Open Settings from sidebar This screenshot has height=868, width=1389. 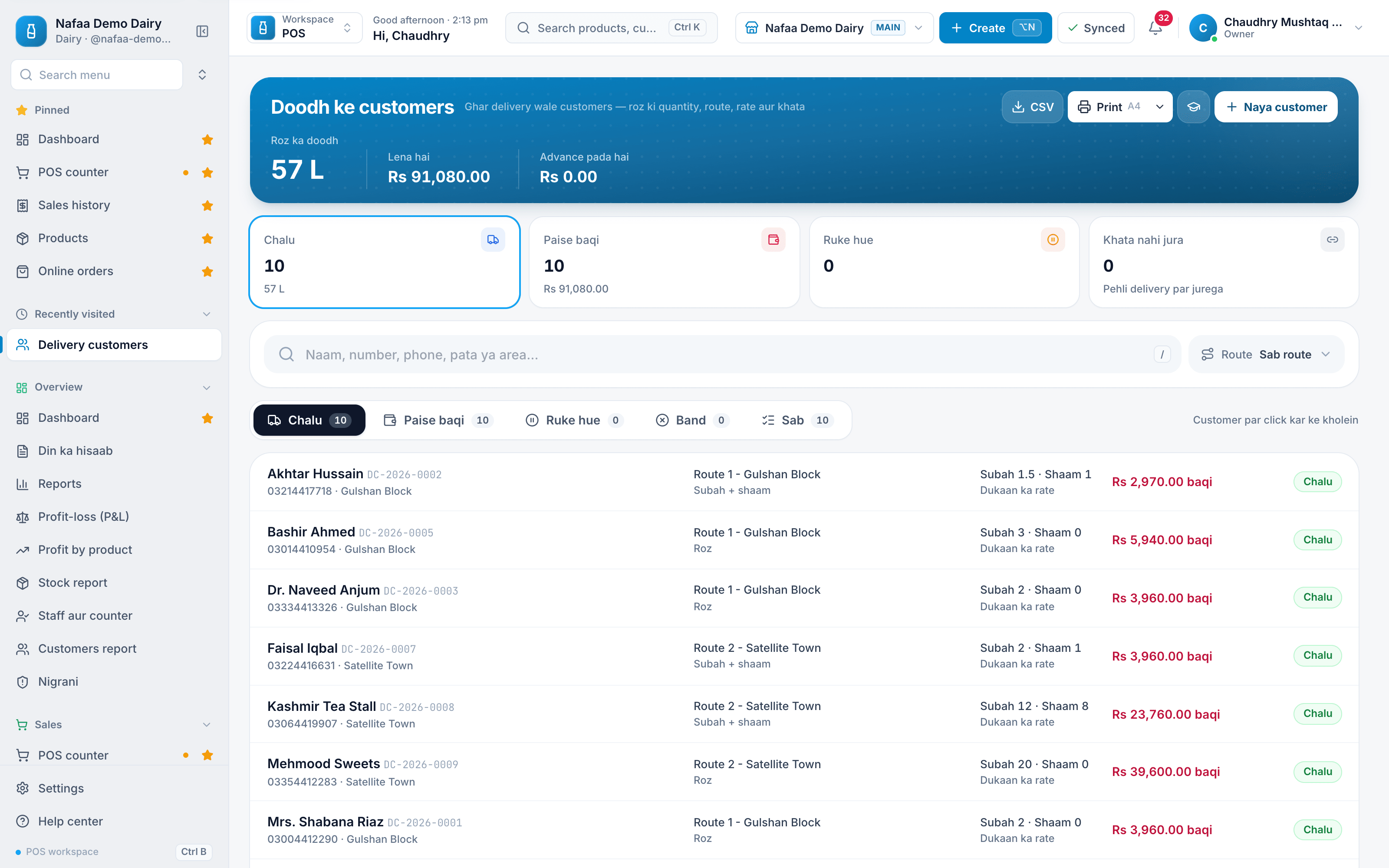coord(114,788)
